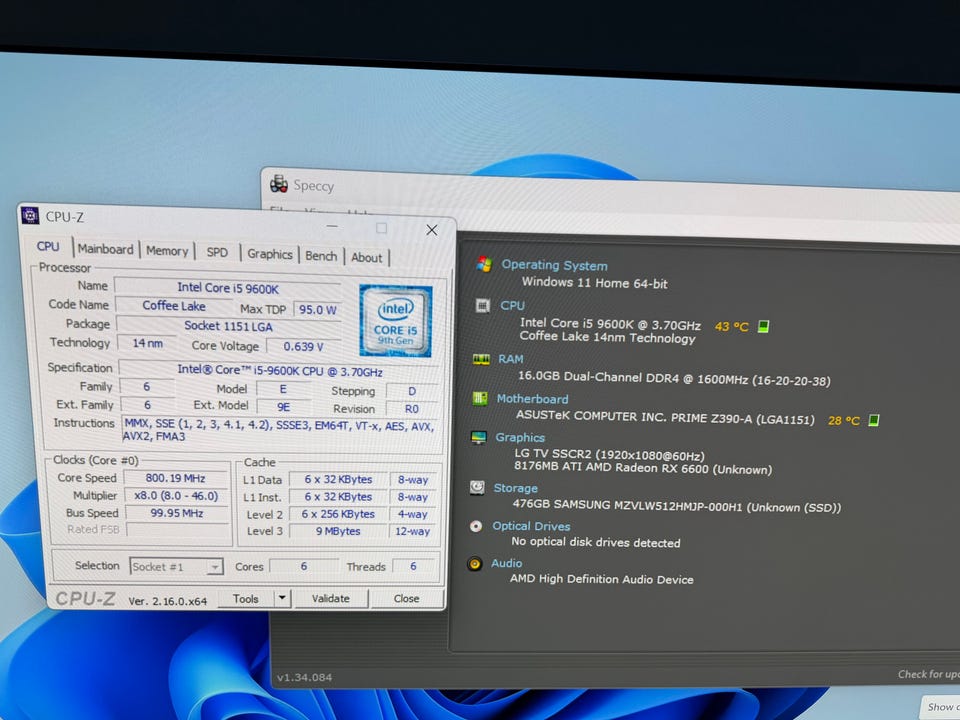This screenshot has height=720, width=960.
Task: Click the Revision value R0
Action: pyautogui.click(x=412, y=408)
